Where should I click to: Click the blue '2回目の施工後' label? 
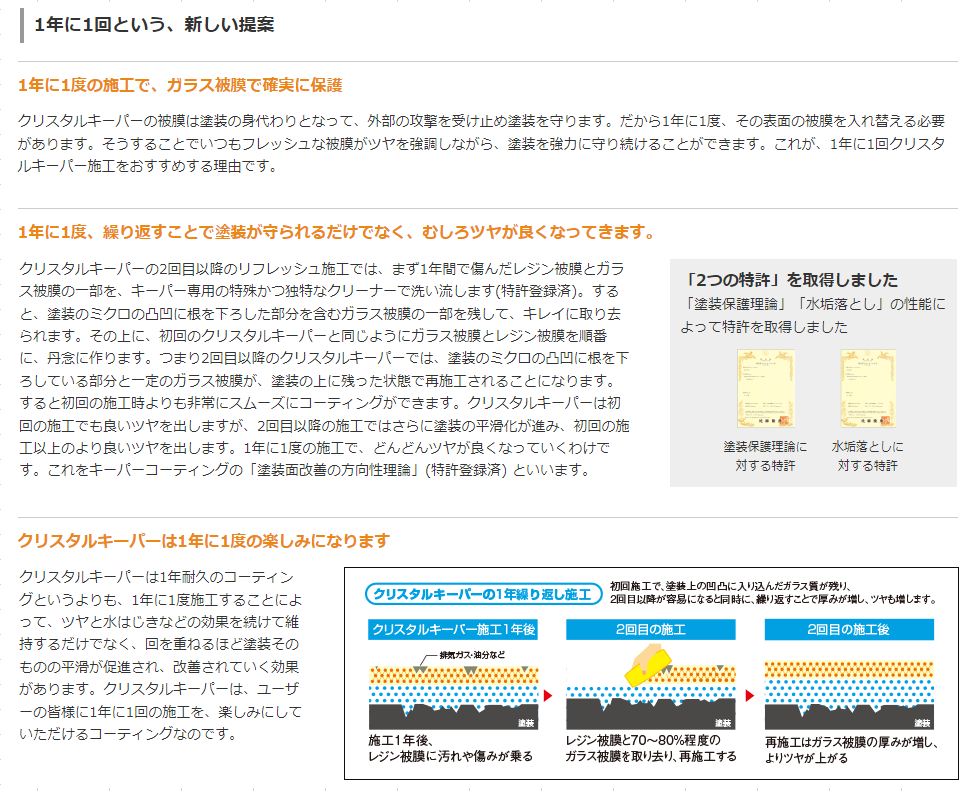[x=849, y=630]
